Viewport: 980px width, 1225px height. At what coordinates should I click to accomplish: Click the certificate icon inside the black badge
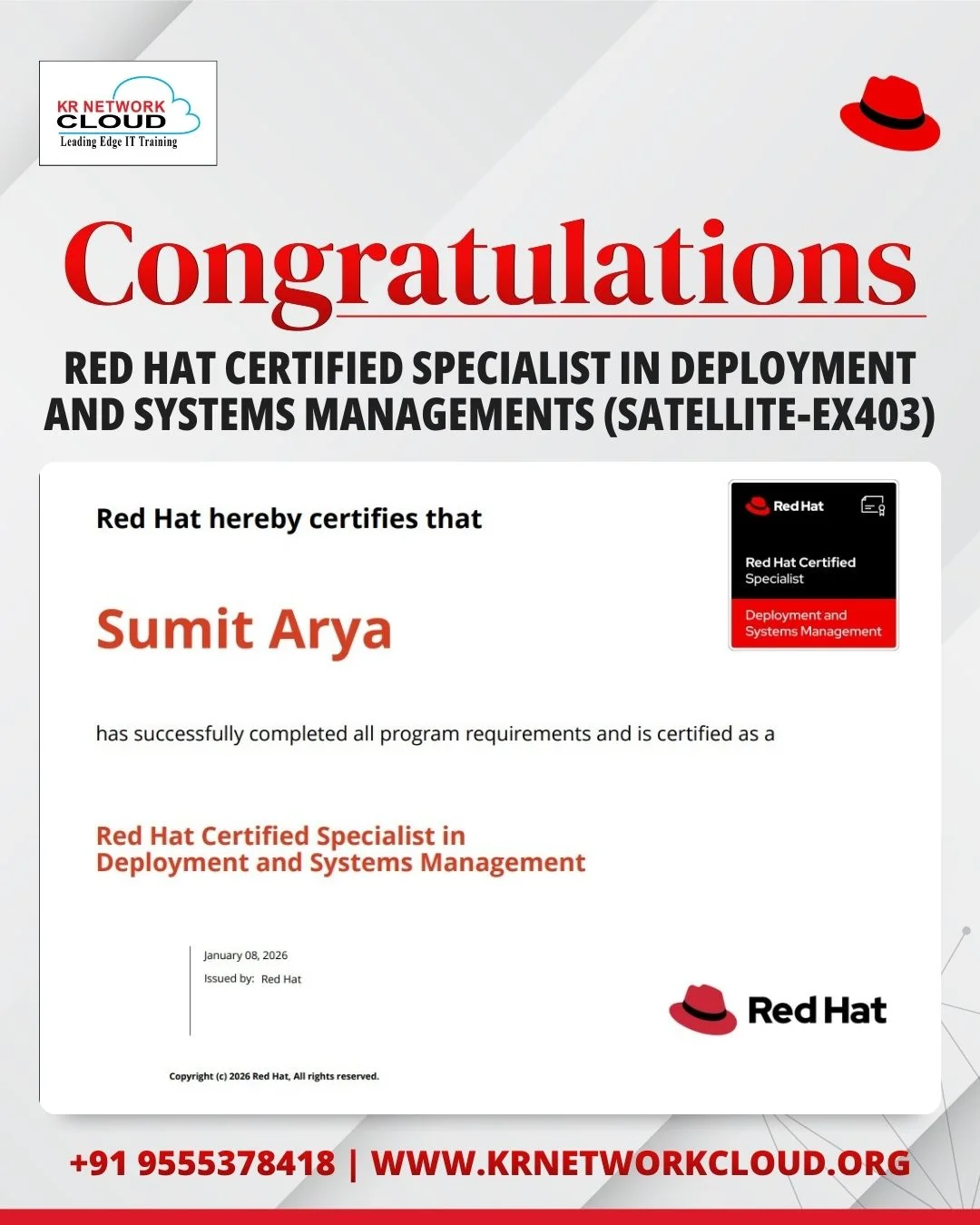872,506
